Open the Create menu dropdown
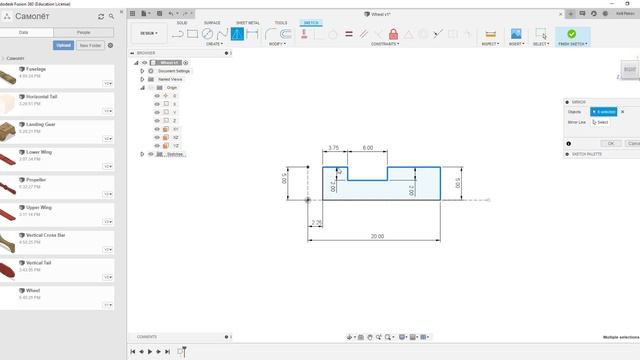Screen dimensions: 640x360 pos(214,44)
